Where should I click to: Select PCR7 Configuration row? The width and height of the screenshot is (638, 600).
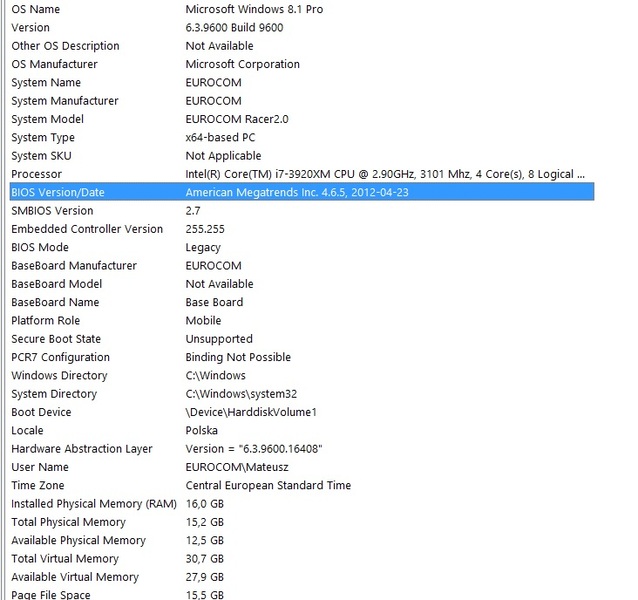pyautogui.click(x=302, y=357)
